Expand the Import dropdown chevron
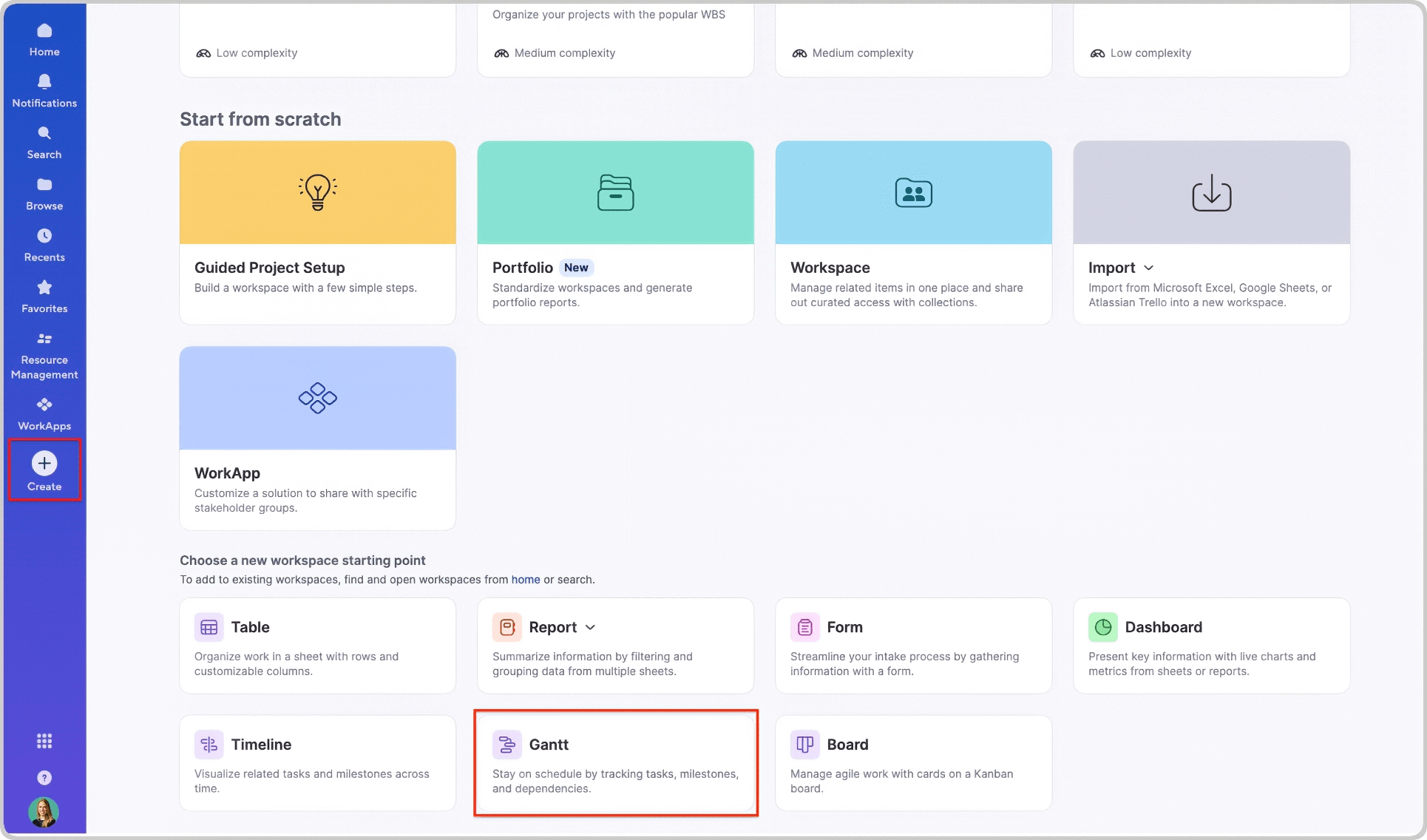1427x840 pixels. [1148, 268]
